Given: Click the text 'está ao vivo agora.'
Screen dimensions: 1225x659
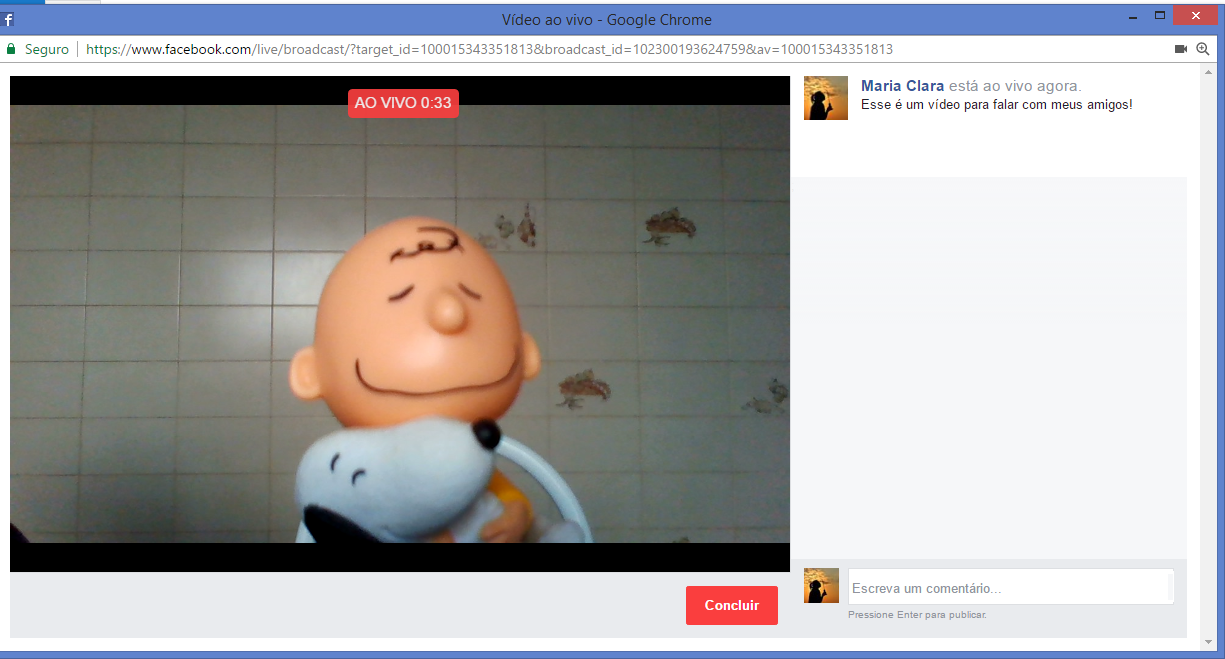Looking at the screenshot, I should [1015, 86].
